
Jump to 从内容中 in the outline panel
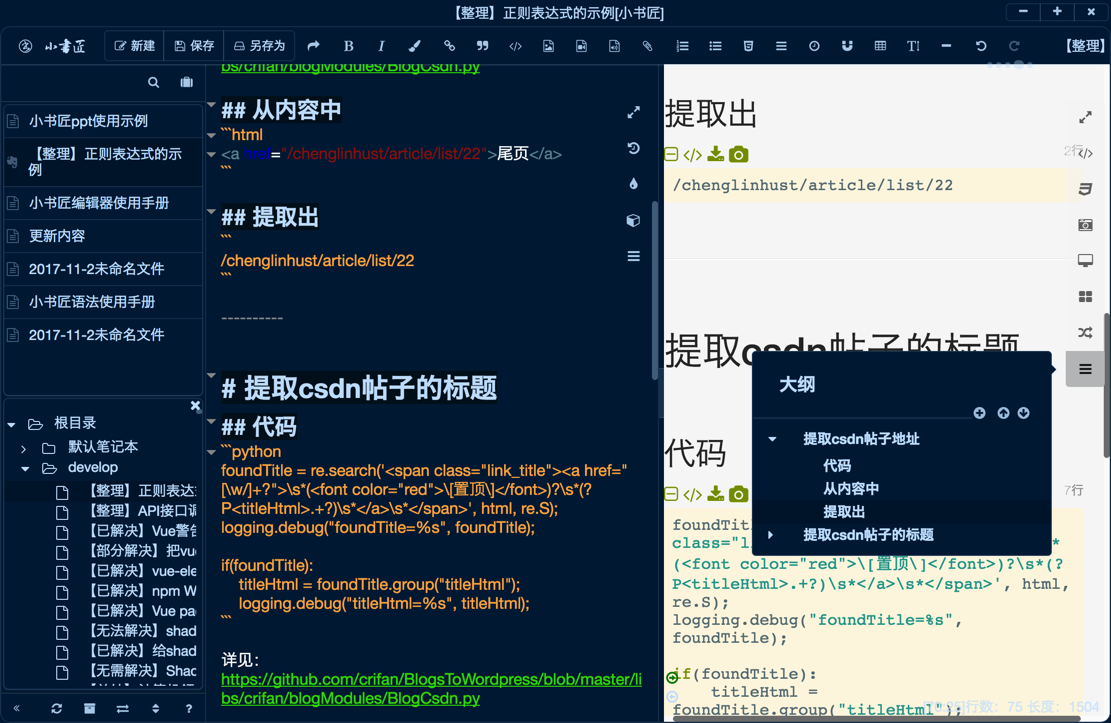(851, 488)
